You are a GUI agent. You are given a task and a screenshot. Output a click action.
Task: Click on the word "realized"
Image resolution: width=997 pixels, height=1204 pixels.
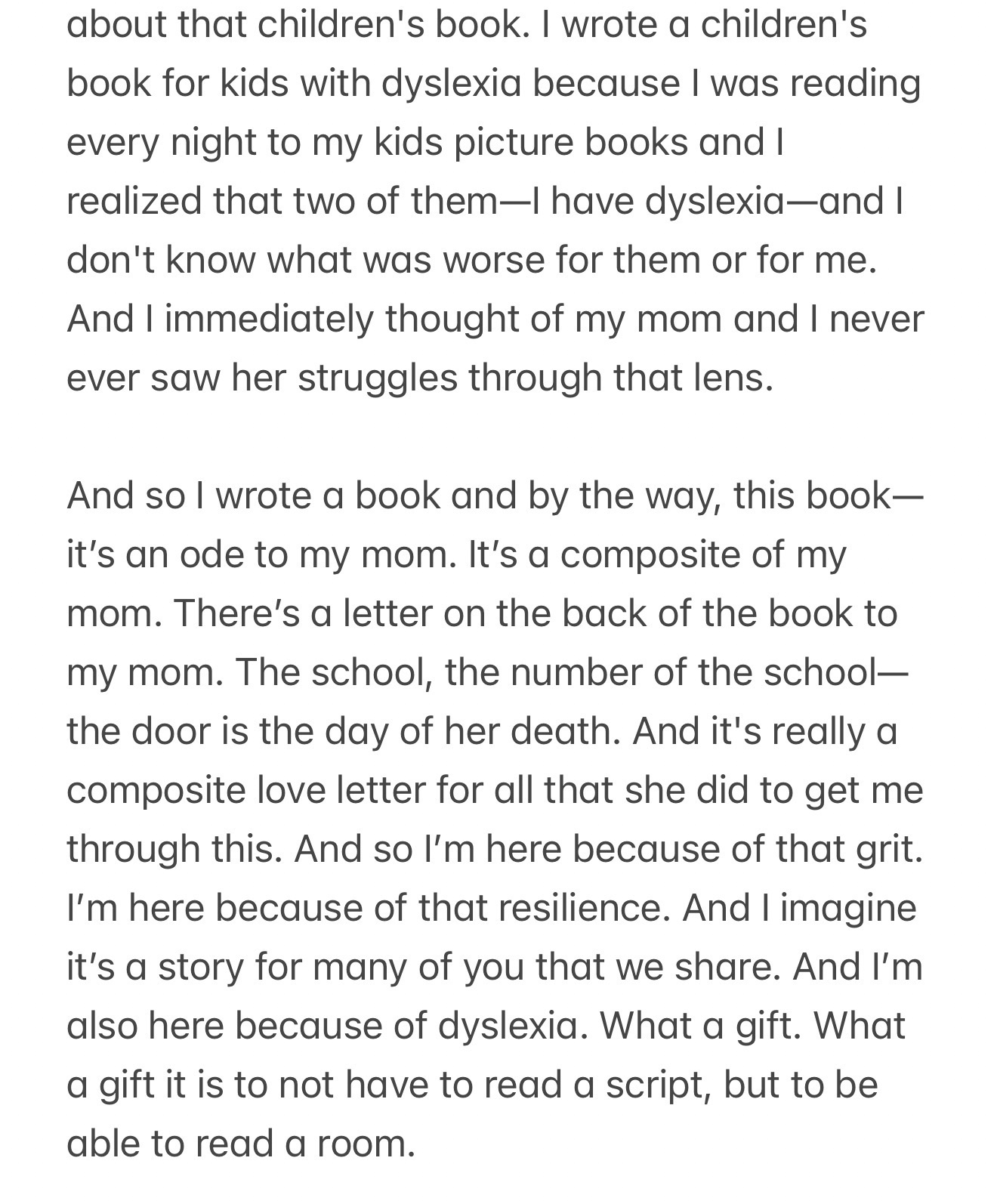click(x=134, y=201)
